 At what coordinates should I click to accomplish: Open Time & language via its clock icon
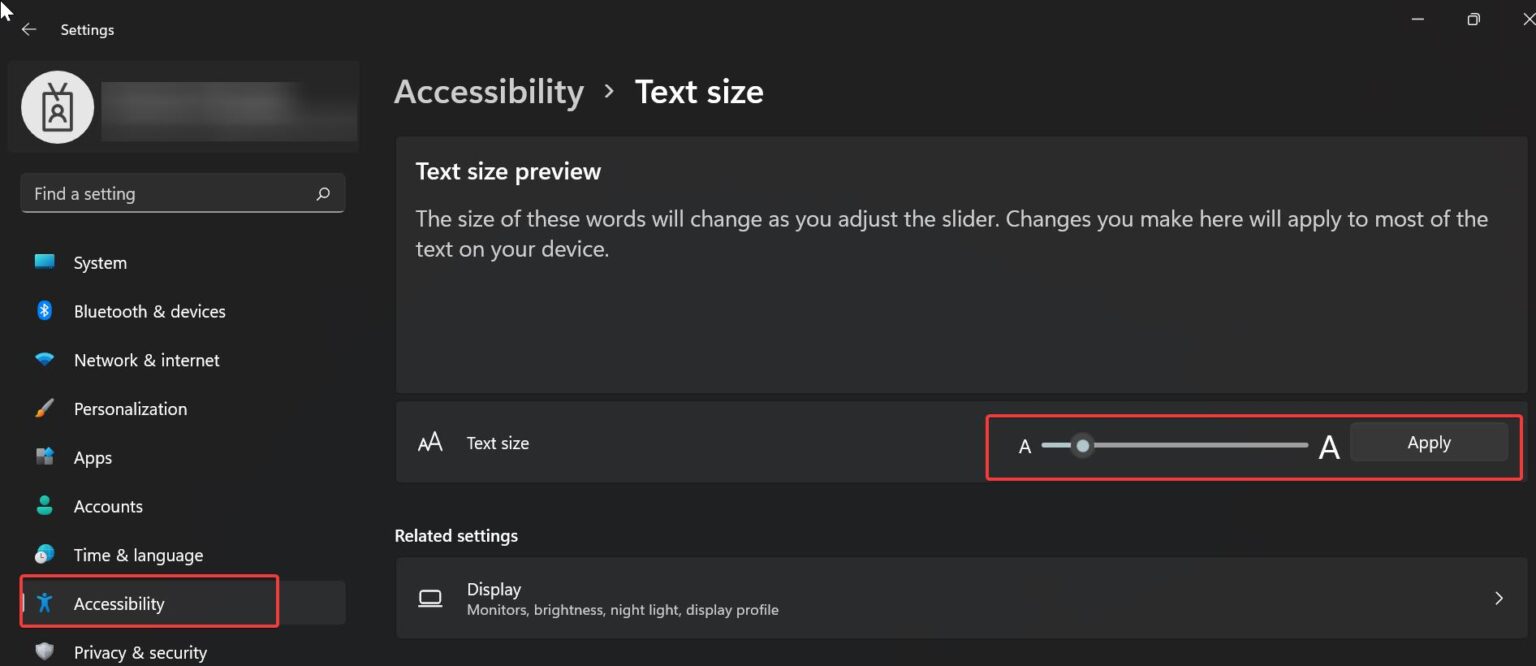pos(45,555)
